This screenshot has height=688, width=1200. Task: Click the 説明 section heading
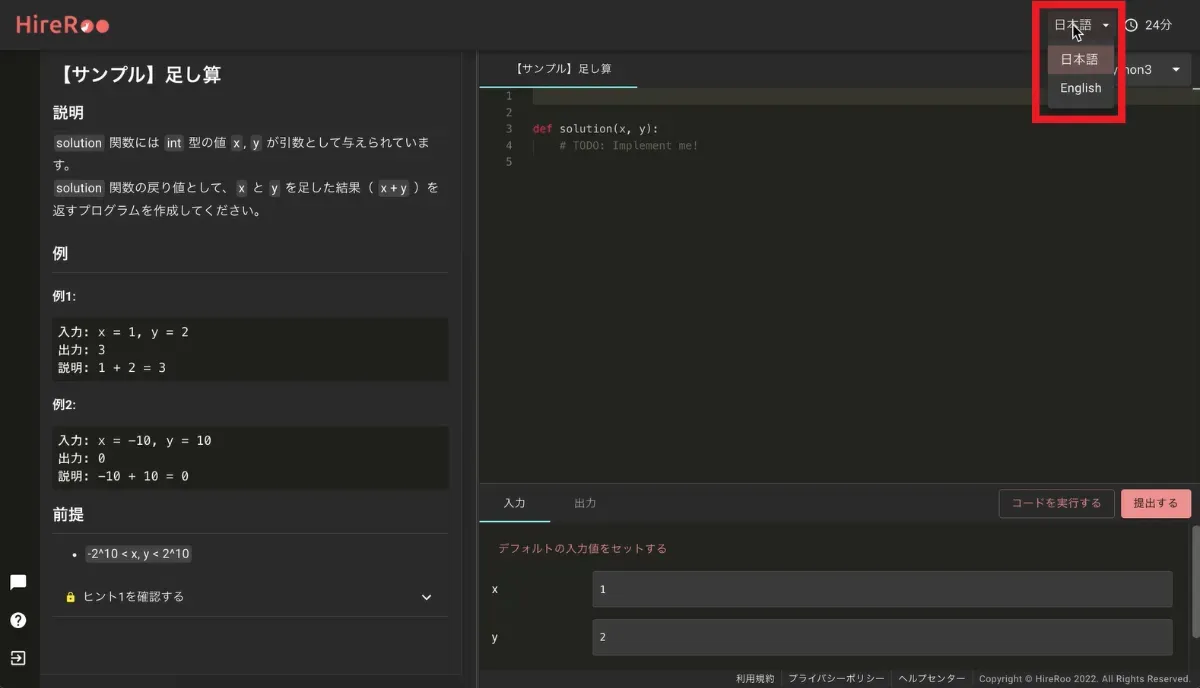point(68,113)
